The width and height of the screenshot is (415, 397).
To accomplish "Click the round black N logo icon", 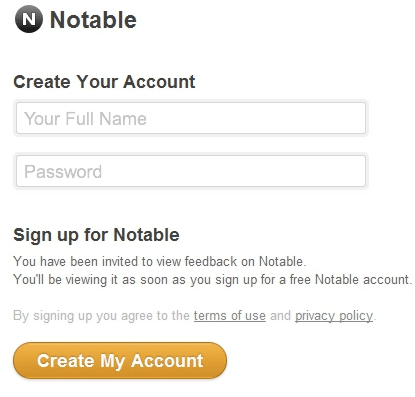I will [x=29, y=19].
